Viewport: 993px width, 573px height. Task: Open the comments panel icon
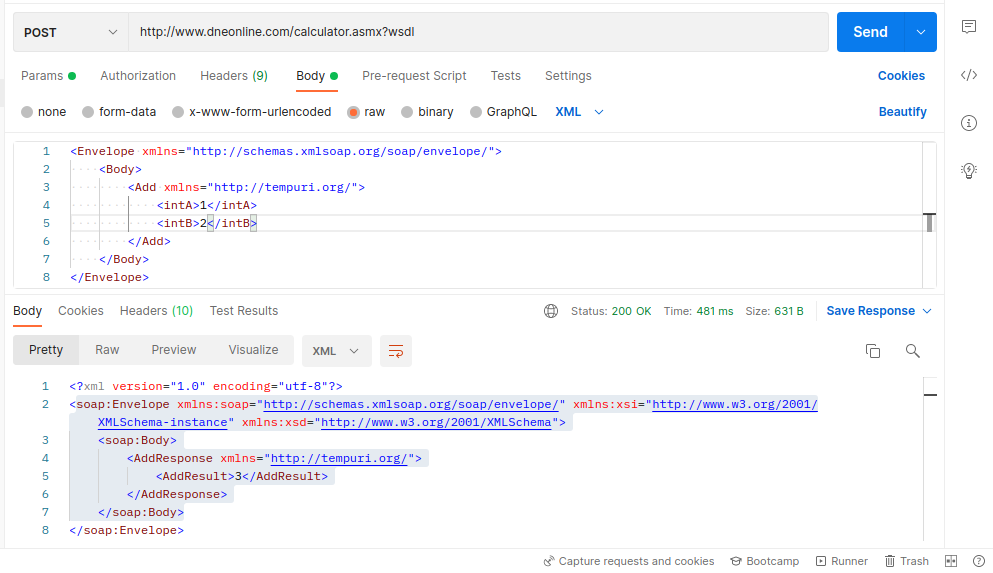pyautogui.click(x=968, y=27)
